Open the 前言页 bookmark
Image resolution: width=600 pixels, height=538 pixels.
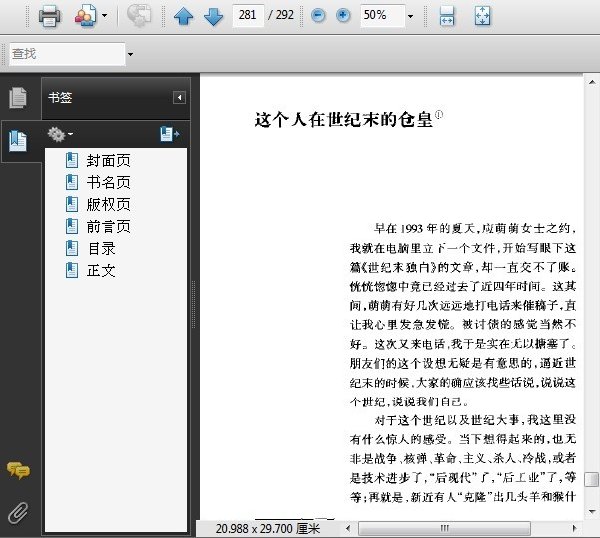pos(108,227)
